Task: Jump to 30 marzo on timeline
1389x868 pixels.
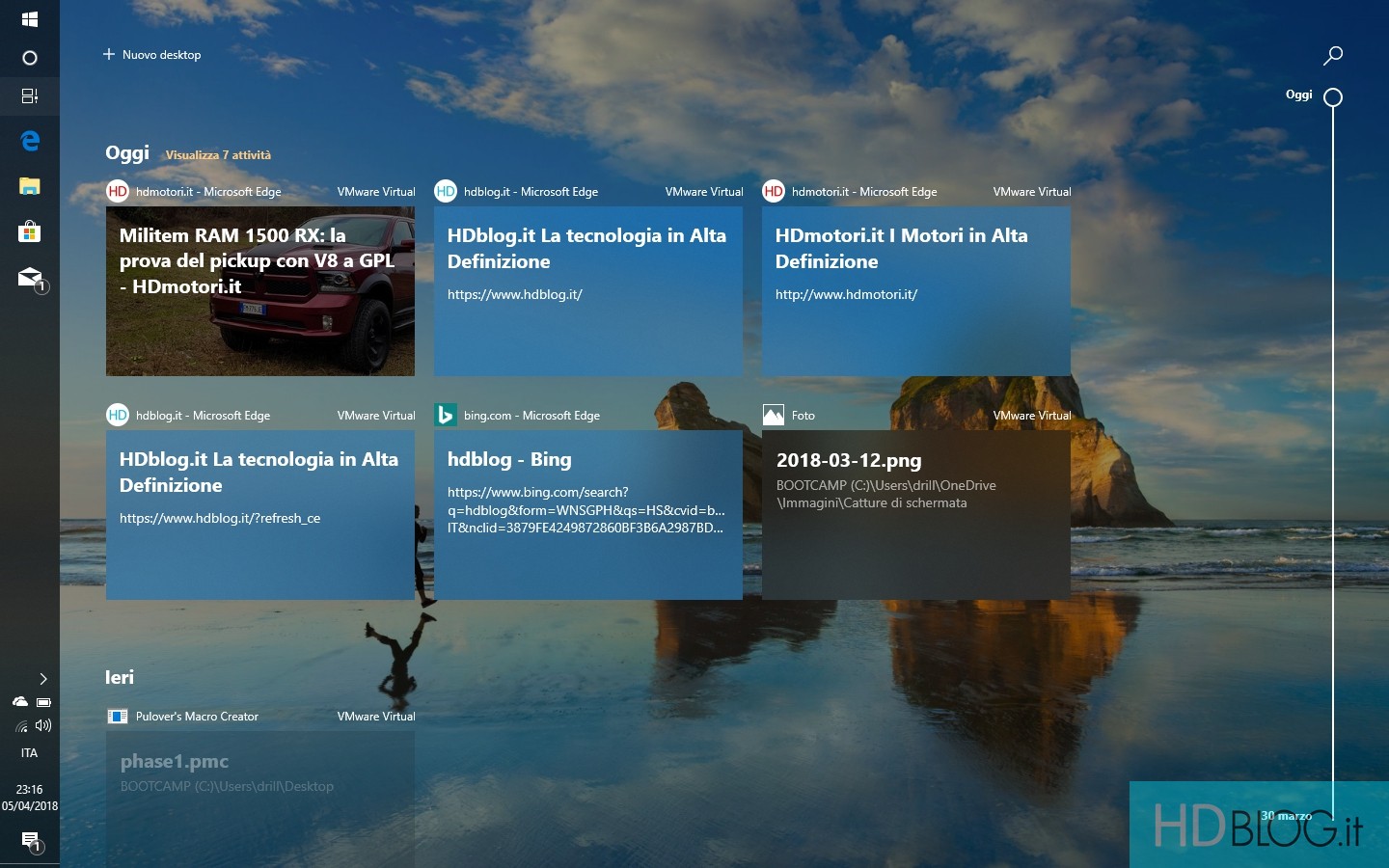Action: (1287, 816)
